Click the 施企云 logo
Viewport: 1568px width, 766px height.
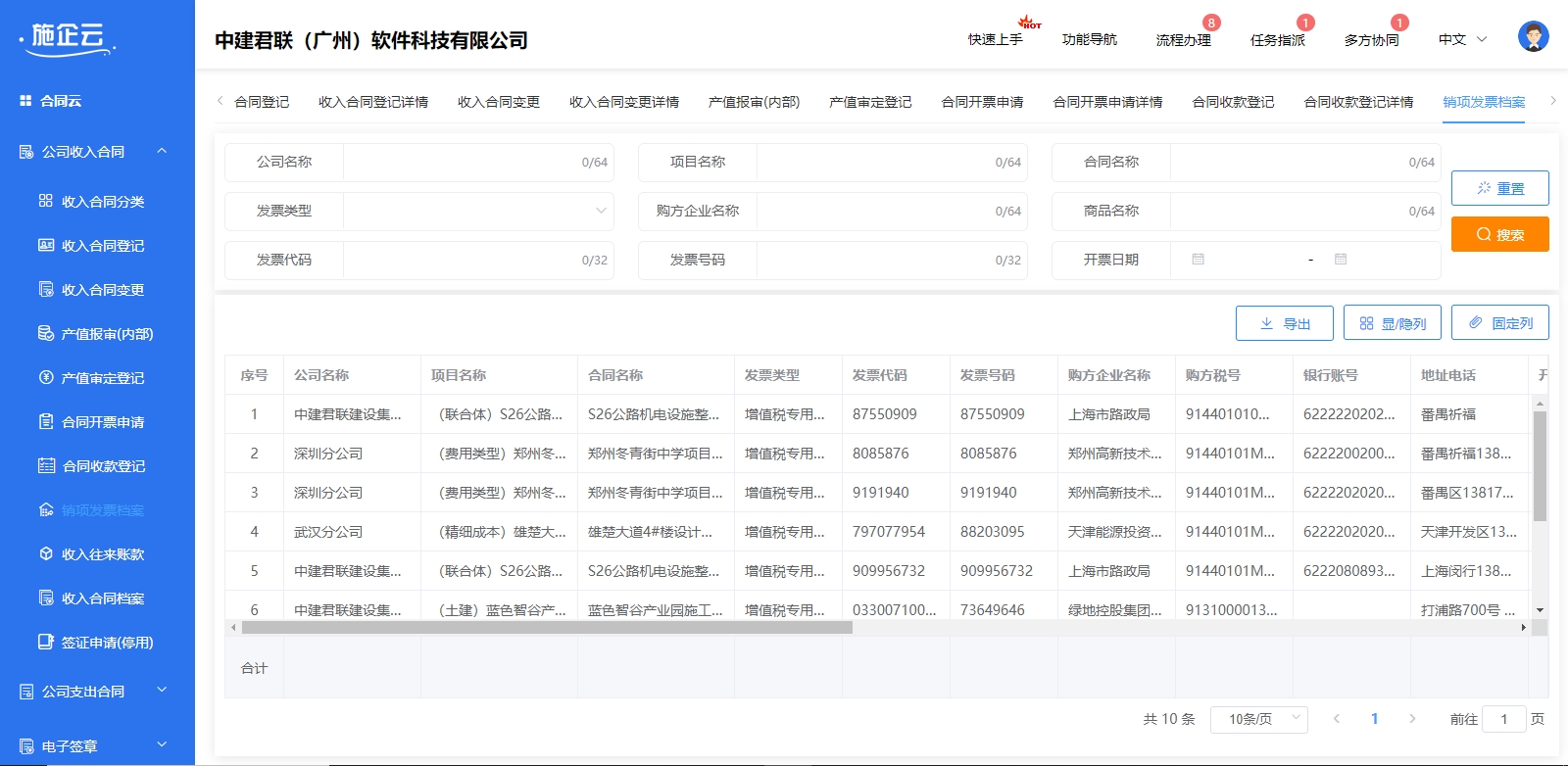click(67, 37)
